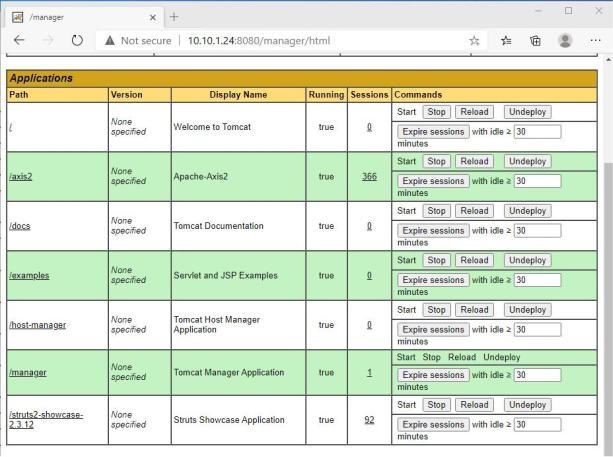The width and height of the screenshot is (613, 457).
Task: Reload the Tomcat Host Manager Application
Action: (x=474, y=310)
